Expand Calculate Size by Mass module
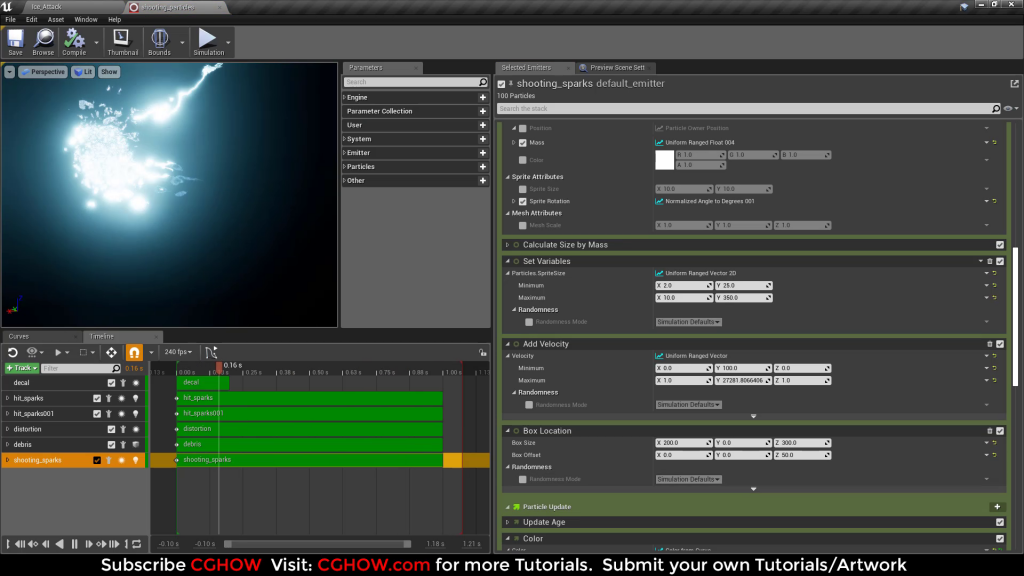 point(507,245)
